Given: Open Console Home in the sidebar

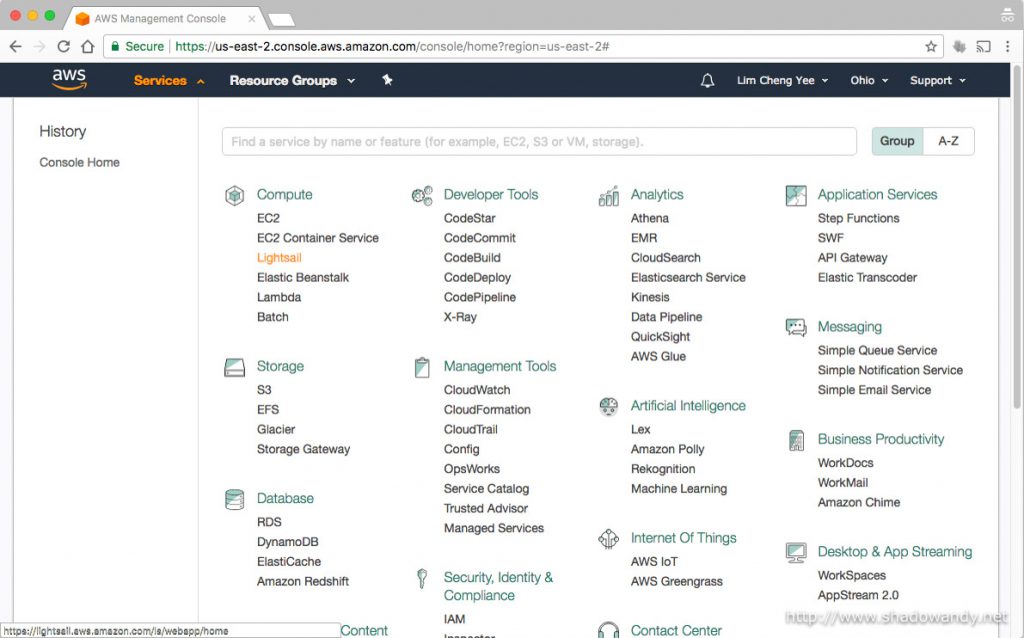Looking at the screenshot, I should tap(79, 162).
